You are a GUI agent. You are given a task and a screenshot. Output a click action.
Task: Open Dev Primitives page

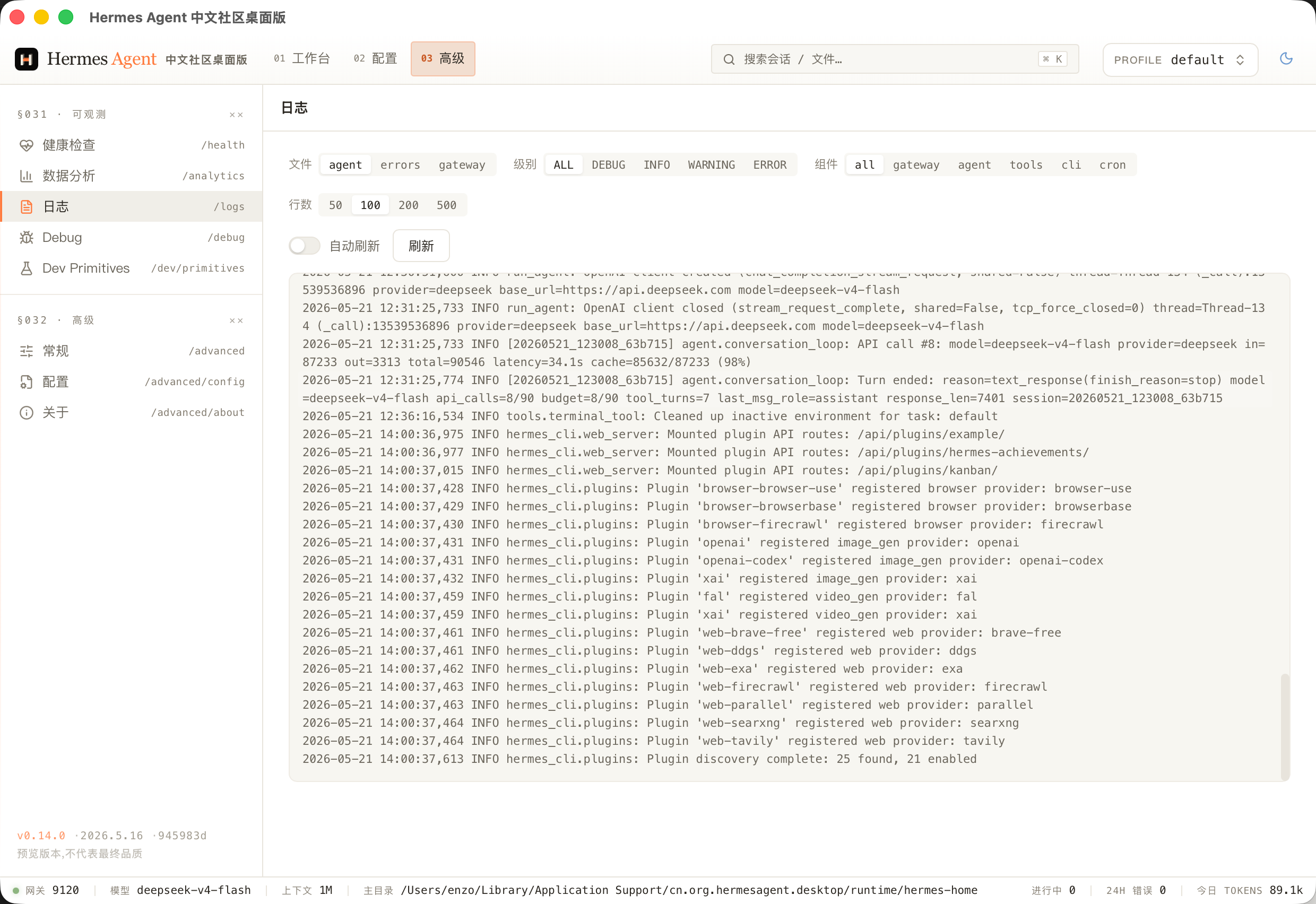coord(132,268)
